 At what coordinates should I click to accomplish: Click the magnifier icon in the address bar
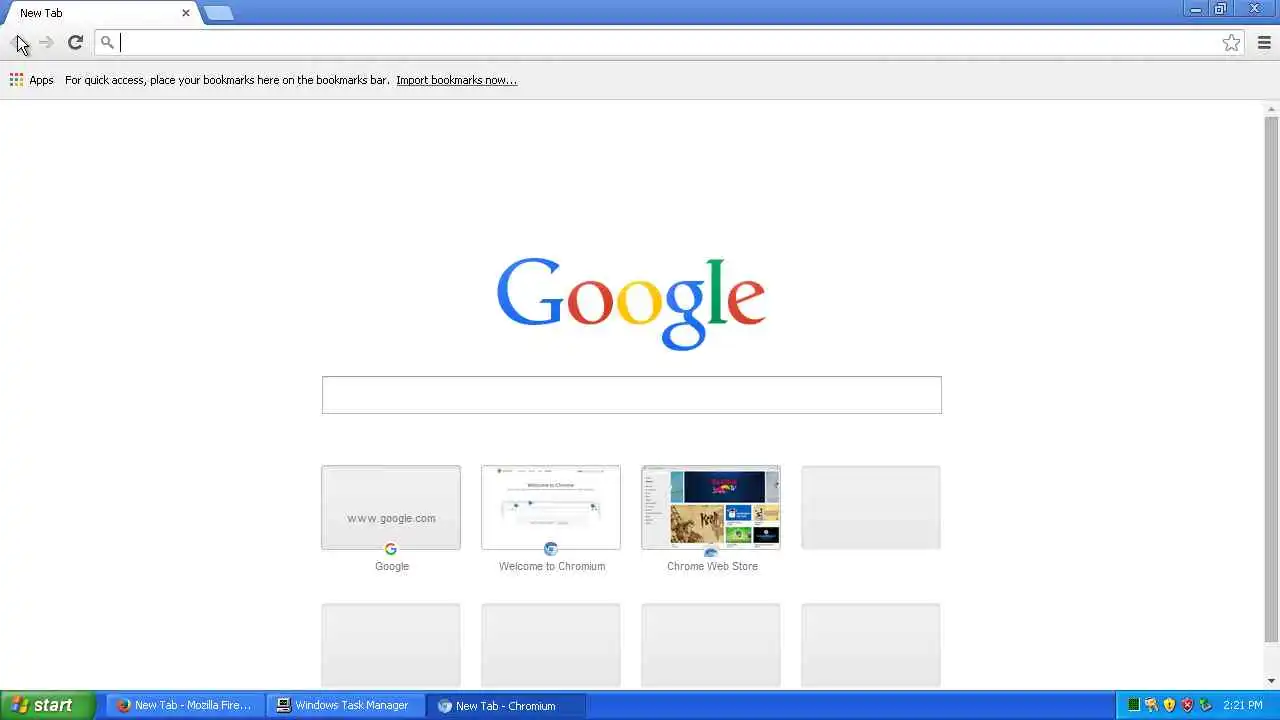tap(107, 42)
